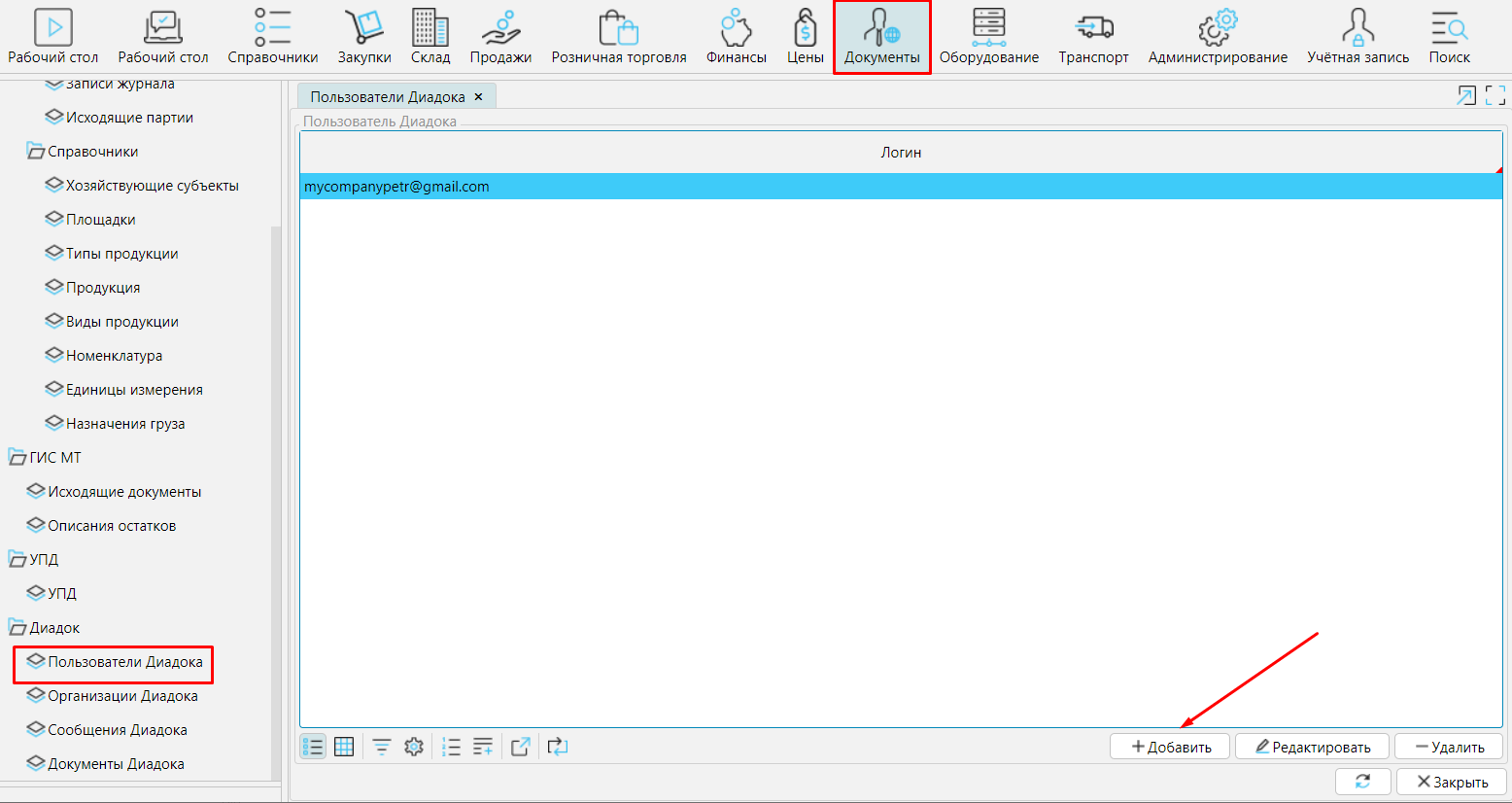This screenshot has width=1512, height=803.
Task: Open the Склад module in the top toolbar
Action: (x=430, y=37)
